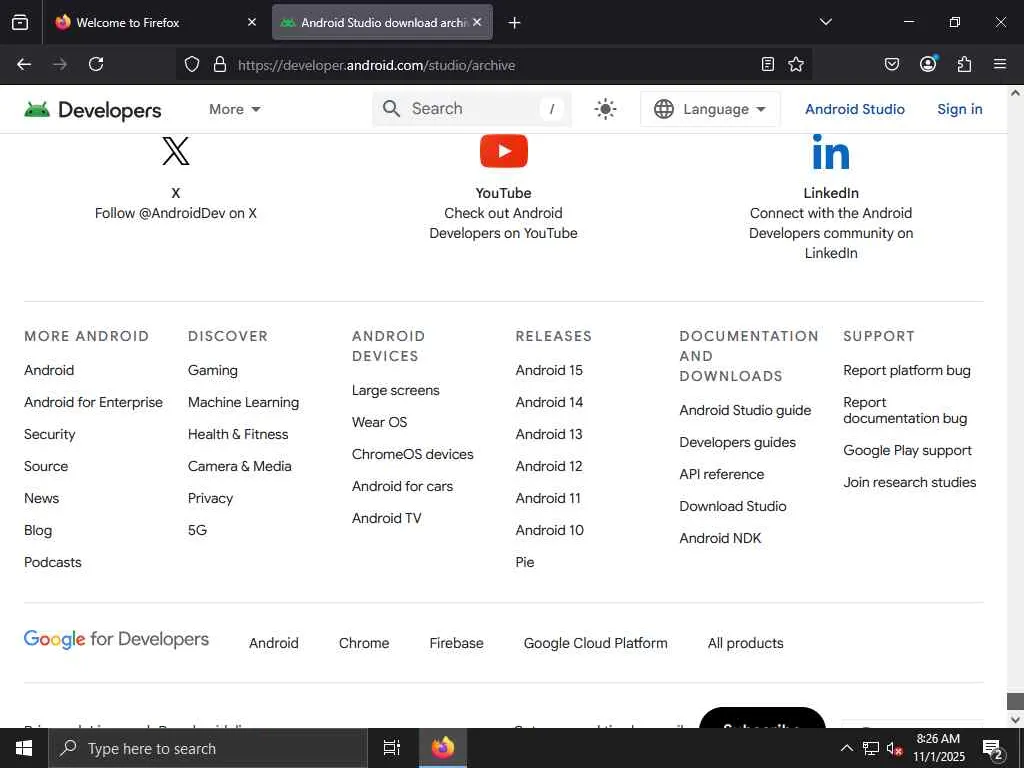Click the YouTube play logo
The width and height of the screenshot is (1024, 768).
pos(504,151)
